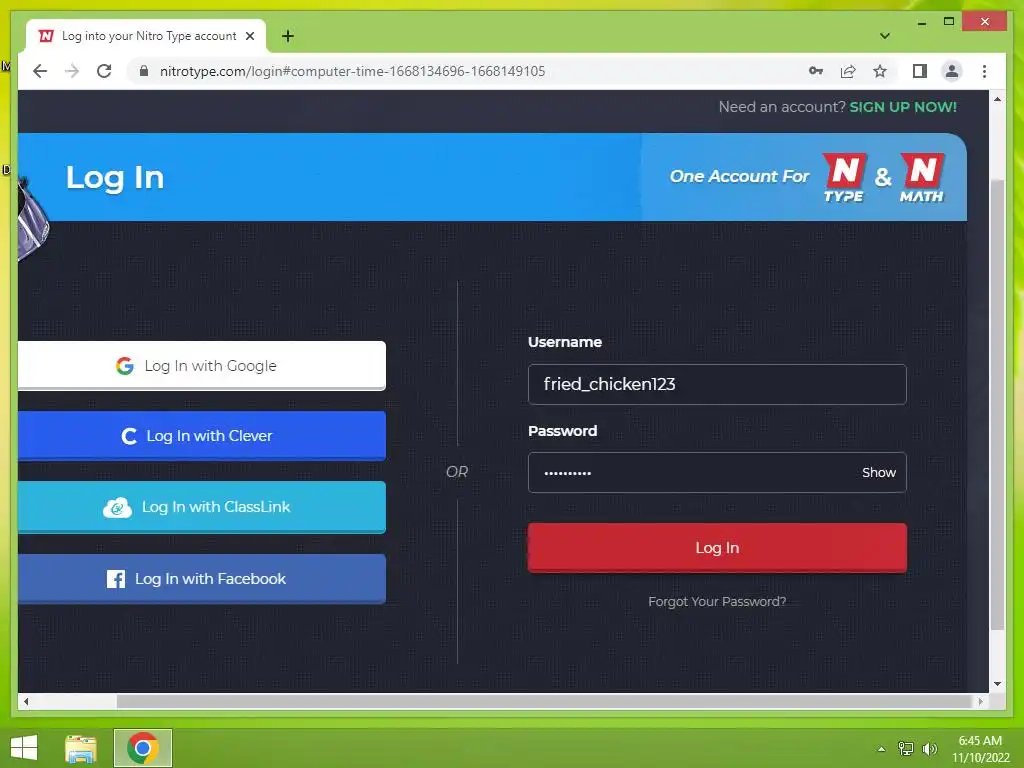This screenshot has width=1024, height=768.
Task: Maximize the Chrome window
Action: tap(949, 22)
